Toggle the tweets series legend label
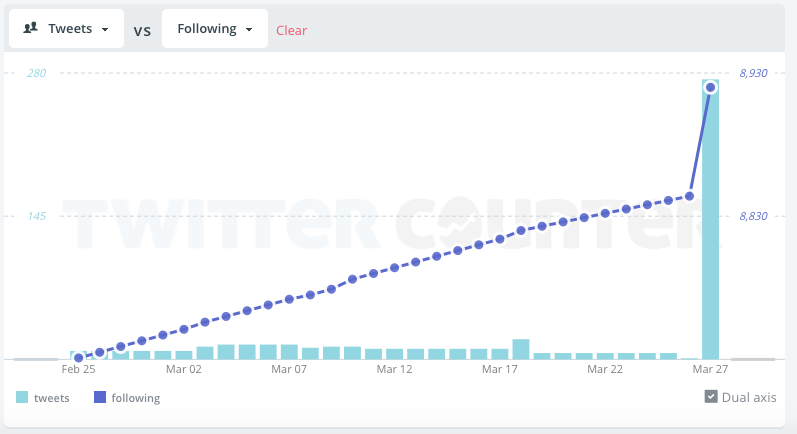 52,398
